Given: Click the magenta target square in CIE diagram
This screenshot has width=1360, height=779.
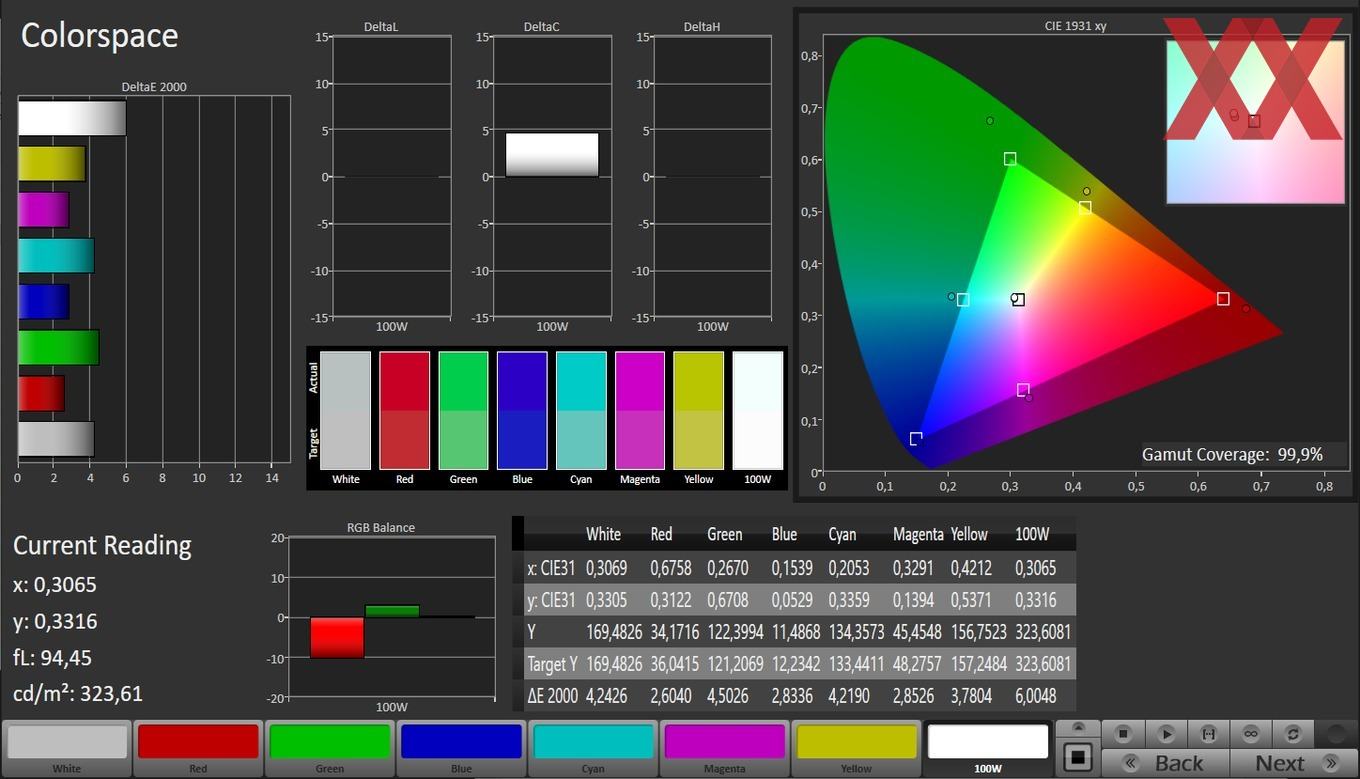Looking at the screenshot, I should (x=1023, y=390).
